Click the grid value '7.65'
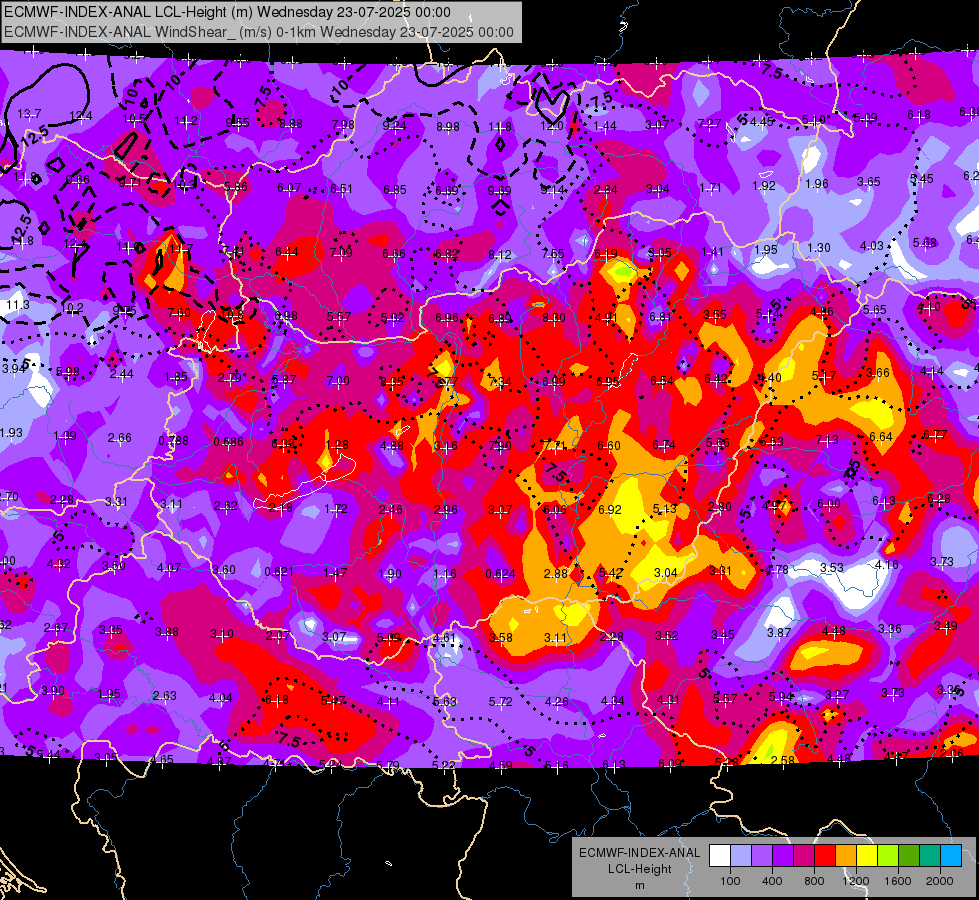This screenshot has height=900, width=979. pos(553,254)
